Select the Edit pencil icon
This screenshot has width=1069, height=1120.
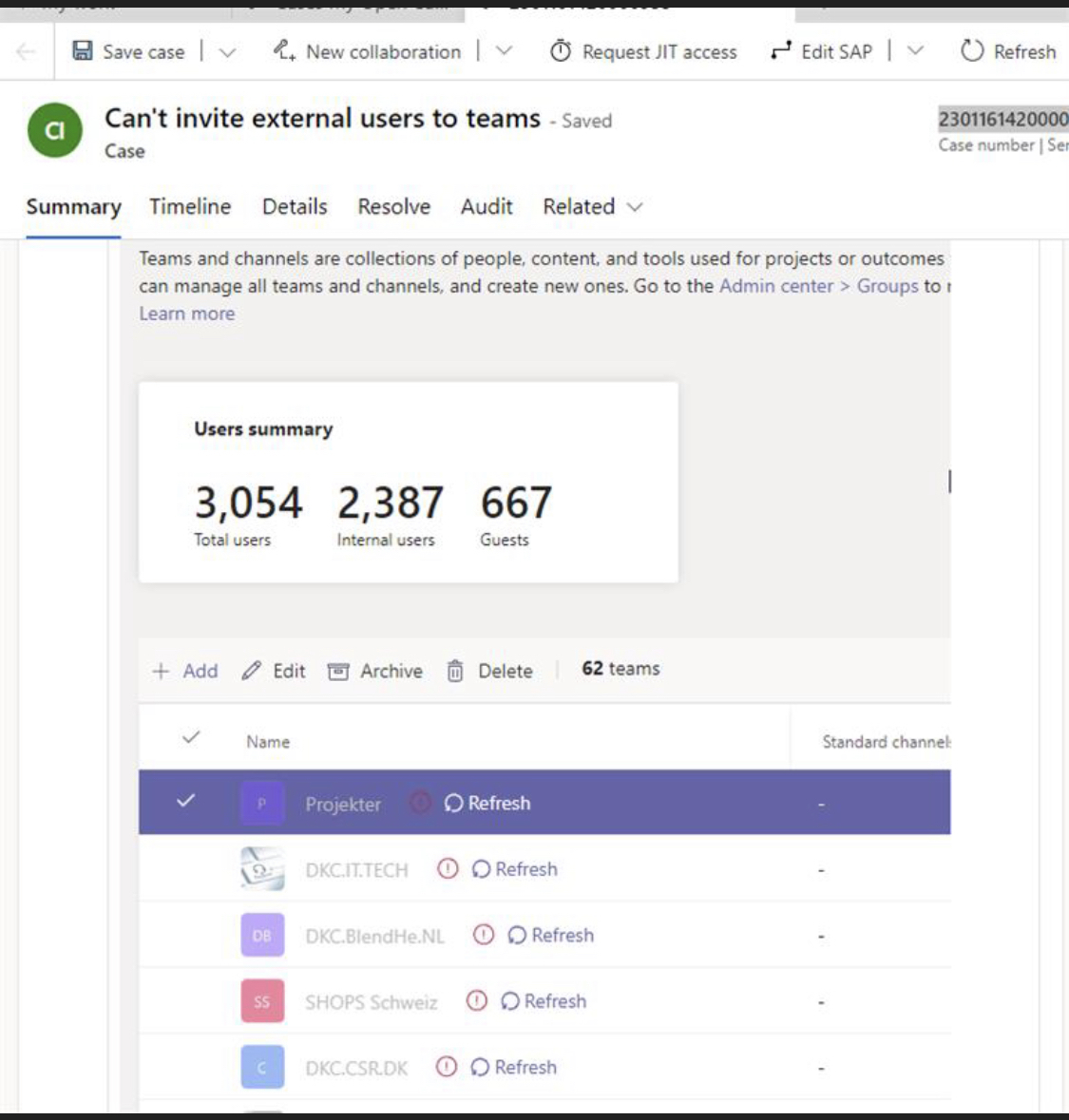coord(249,671)
